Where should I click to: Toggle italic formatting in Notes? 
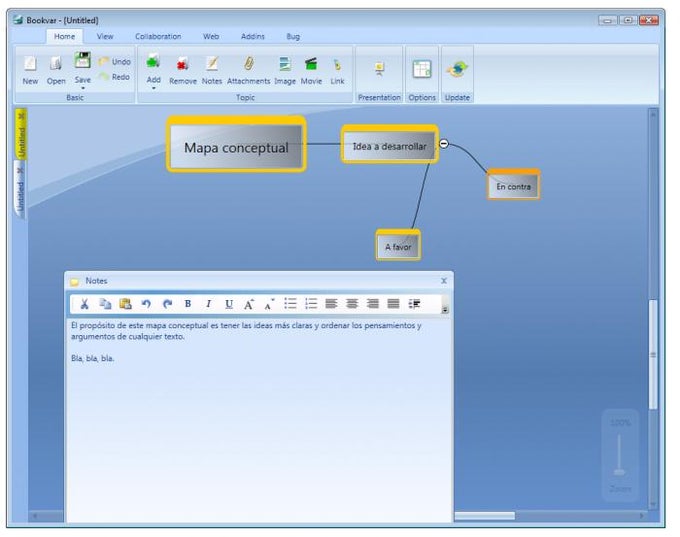click(209, 304)
